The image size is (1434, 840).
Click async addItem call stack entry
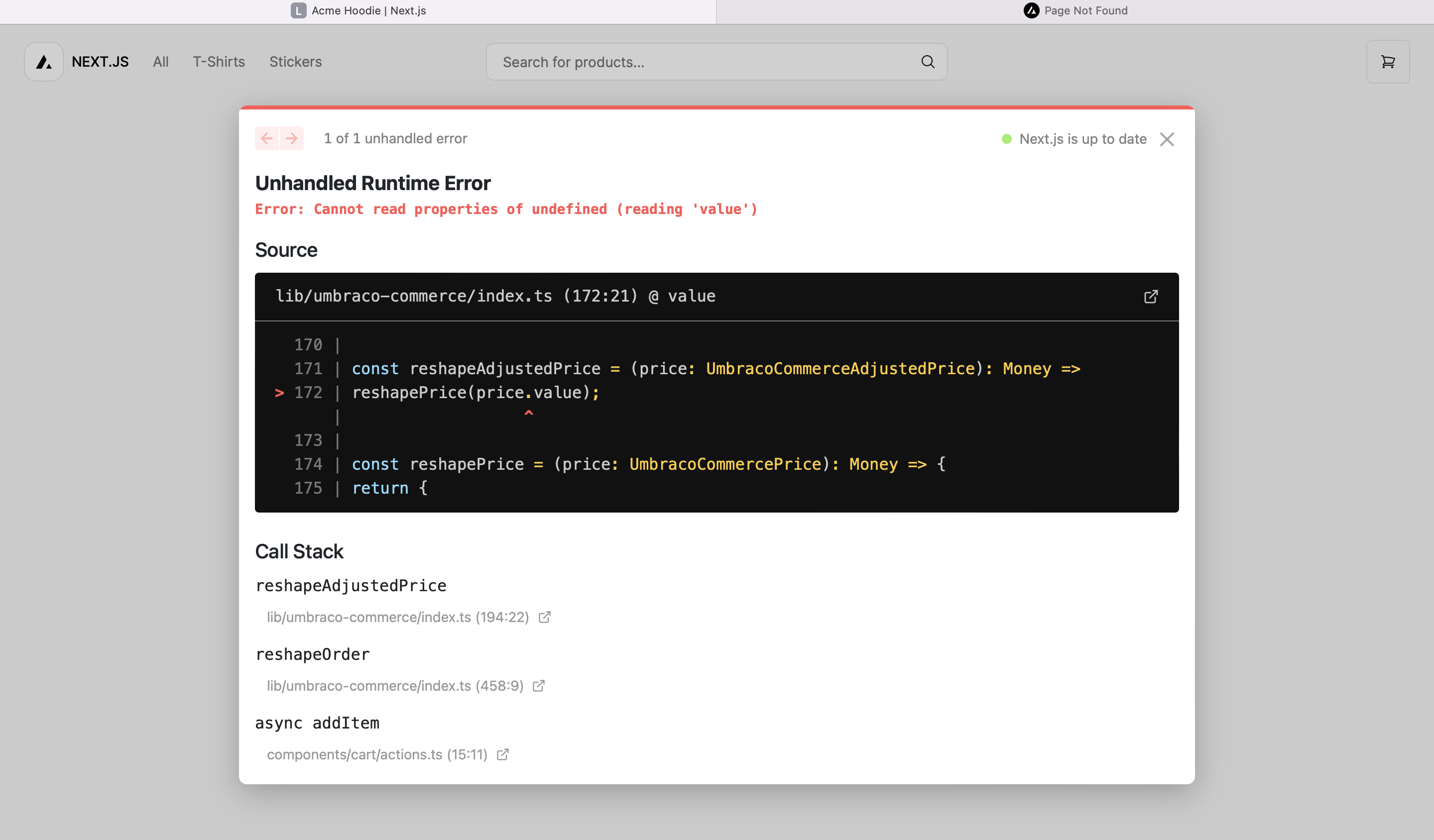pyautogui.click(x=317, y=723)
